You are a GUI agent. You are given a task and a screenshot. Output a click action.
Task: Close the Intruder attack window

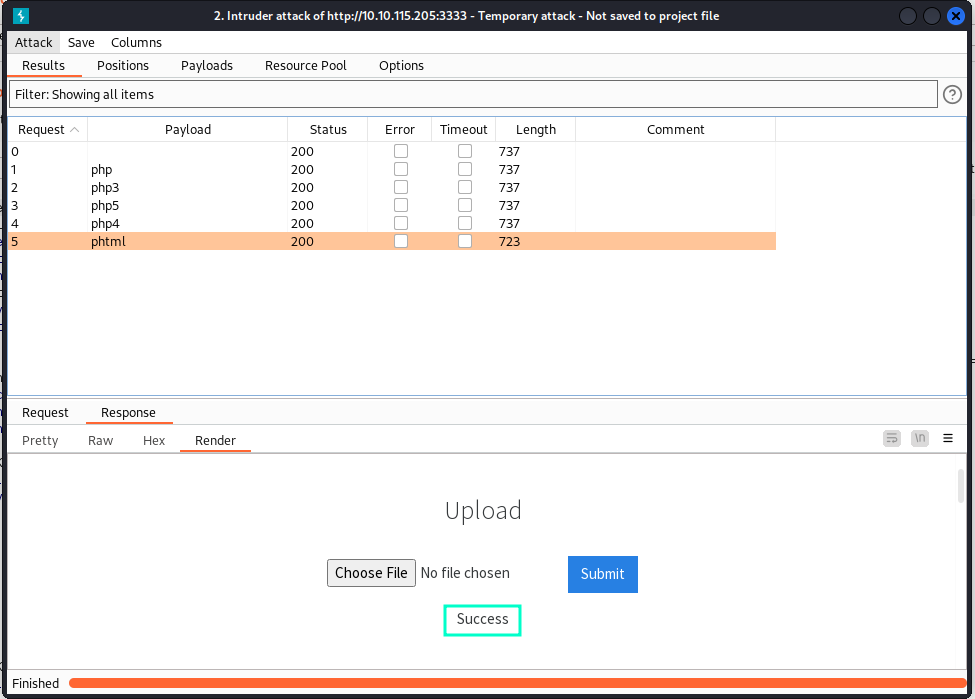(956, 16)
